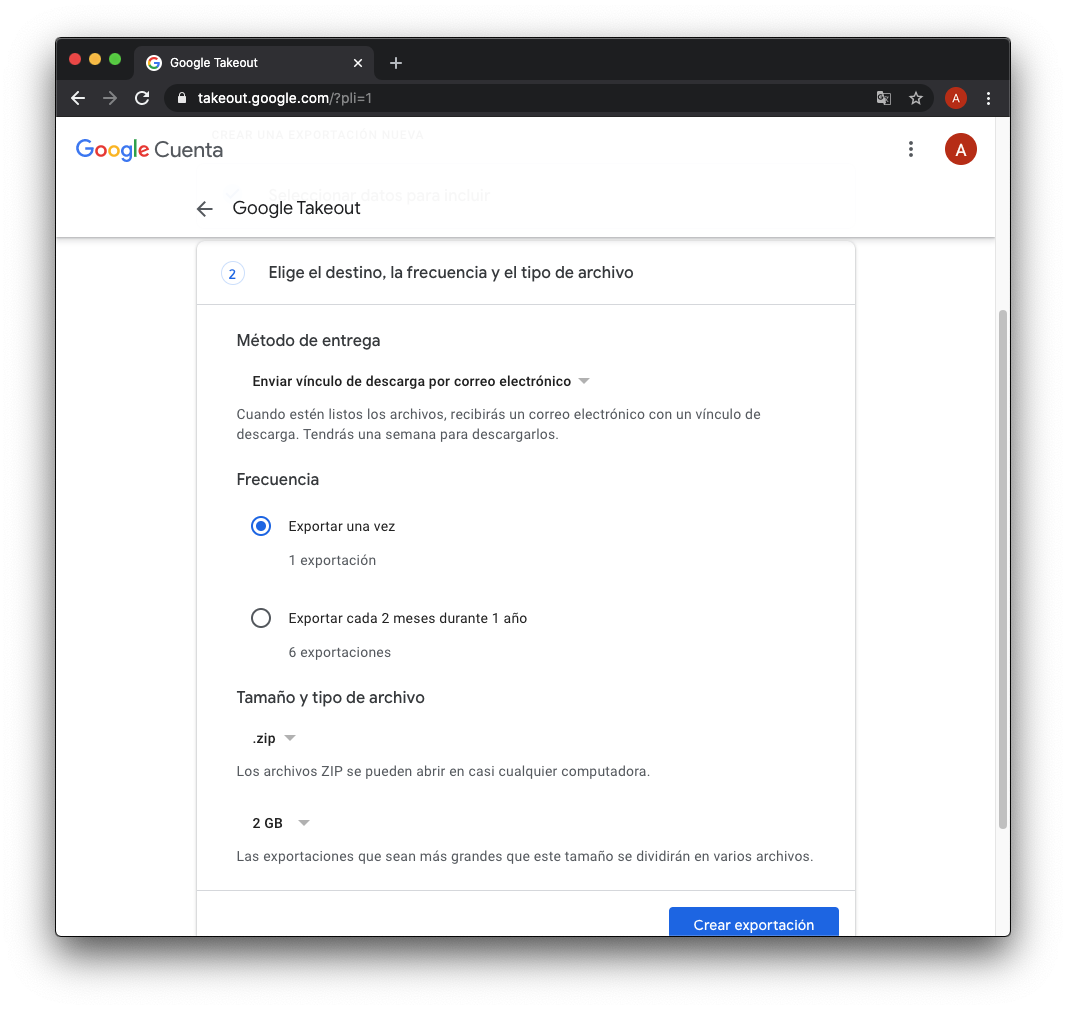Click the macOS yellow minimize window button
The height and width of the screenshot is (1010, 1066).
pos(95,59)
